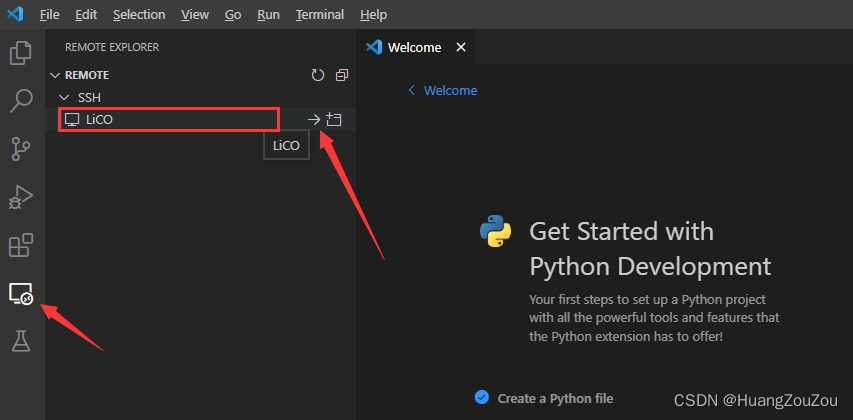Collapse the SSH tree node

pyautogui.click(x=65, y=98)
